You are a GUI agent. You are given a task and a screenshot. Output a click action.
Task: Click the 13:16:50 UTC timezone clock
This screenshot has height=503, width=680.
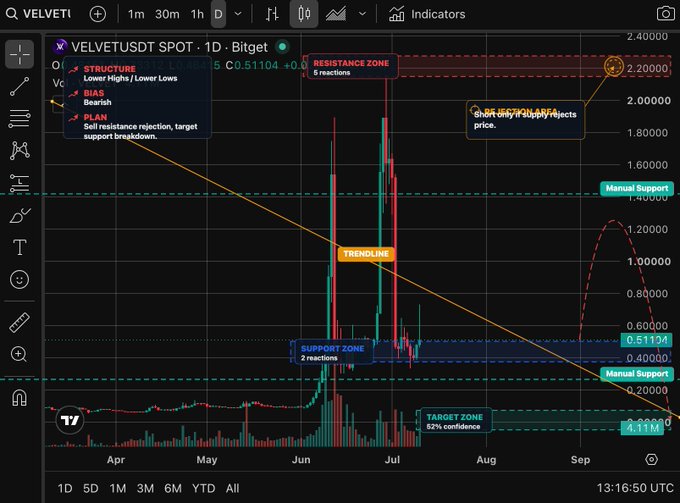coord(635,488)
